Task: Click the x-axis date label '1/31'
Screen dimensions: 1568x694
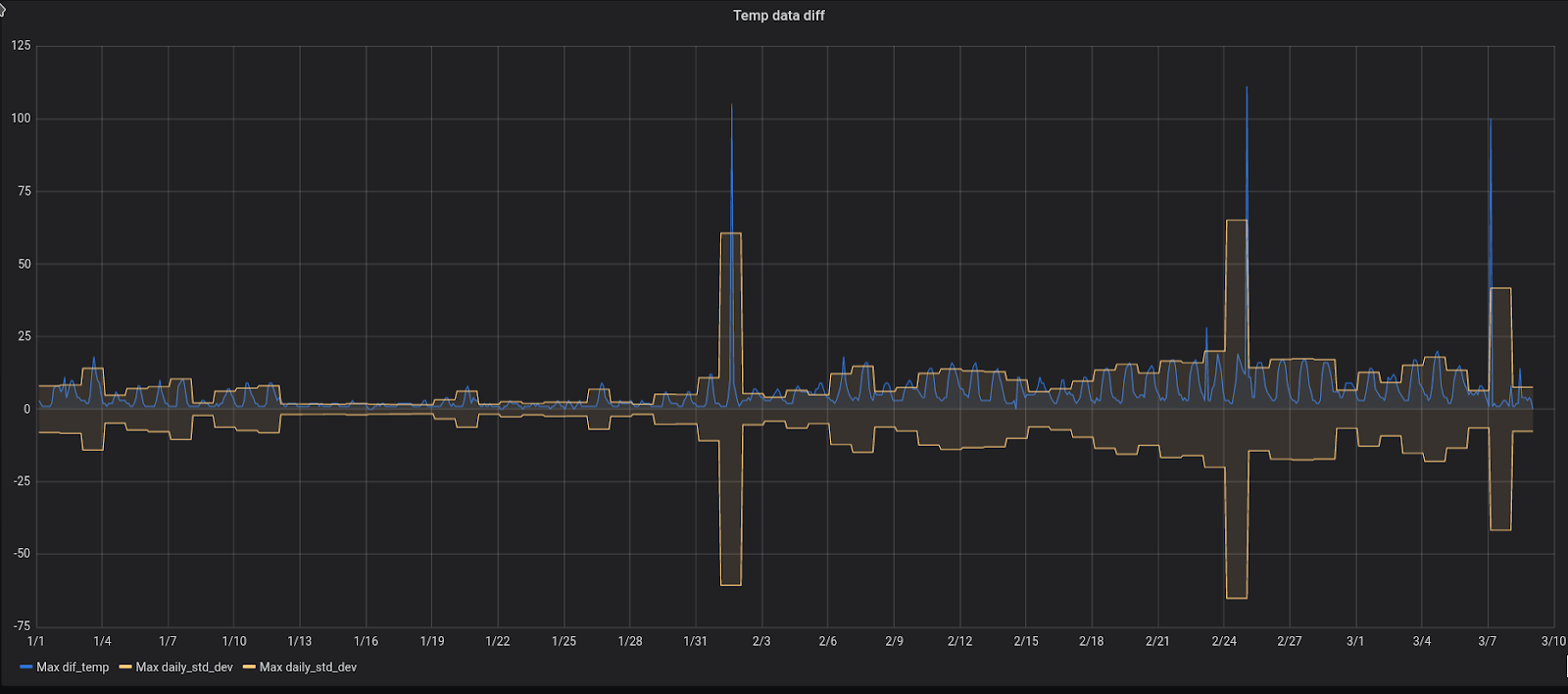Action: (x=696, y=641)
